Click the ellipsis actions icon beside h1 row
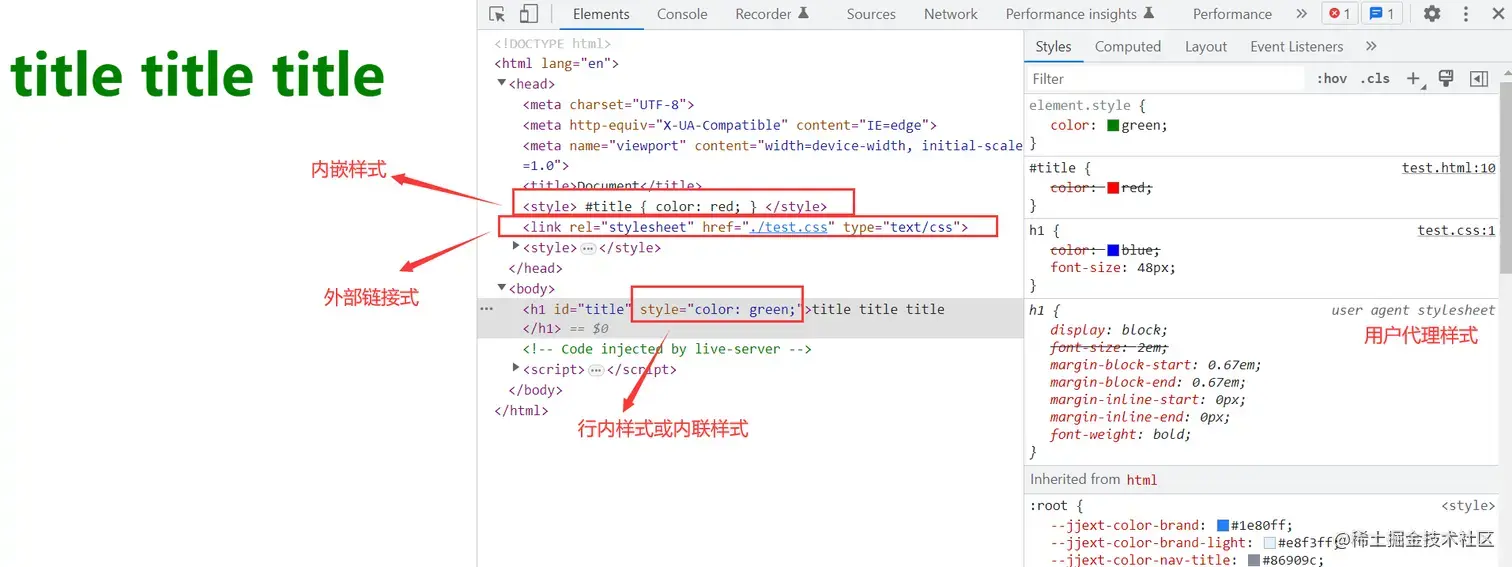Screen dimensions: 1512x567 coord(487,309)
